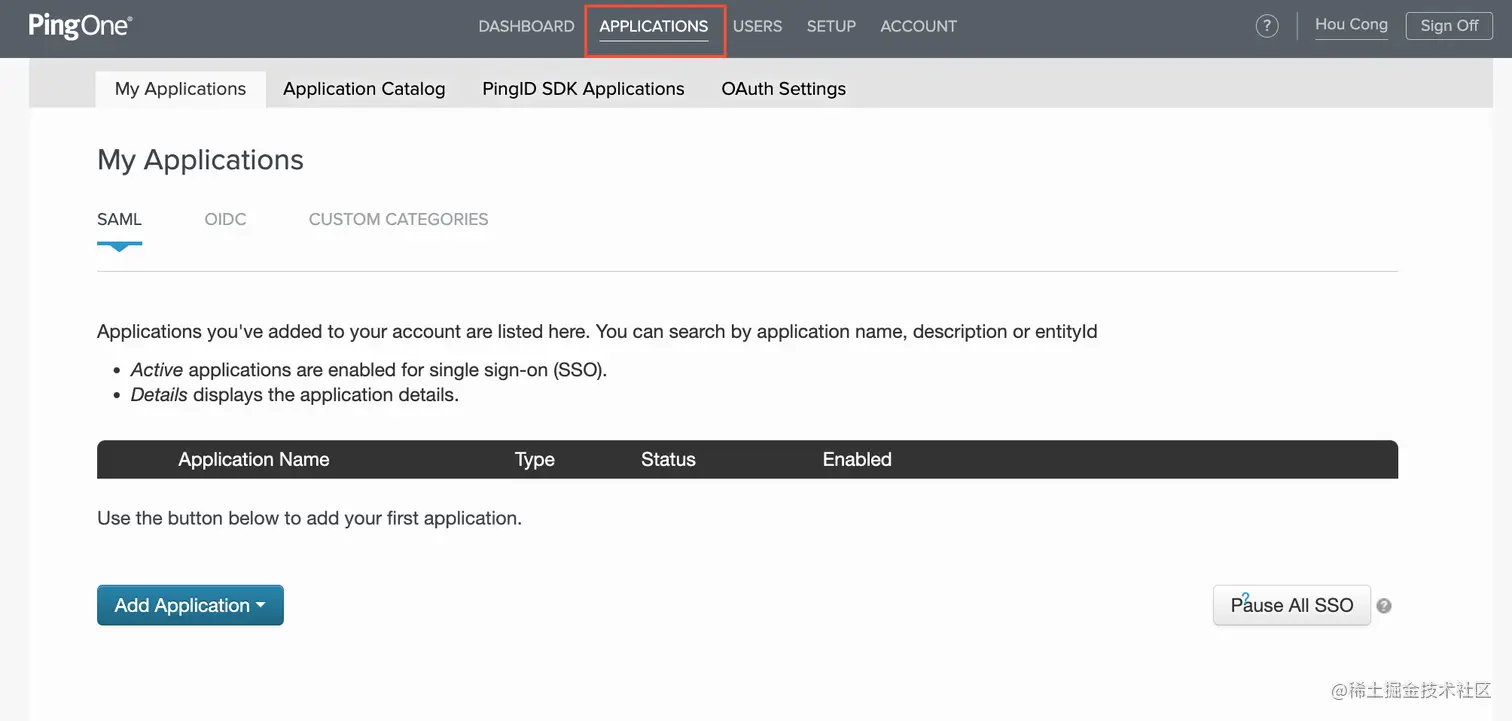Open the PingID SDK Applications tab

583,89
